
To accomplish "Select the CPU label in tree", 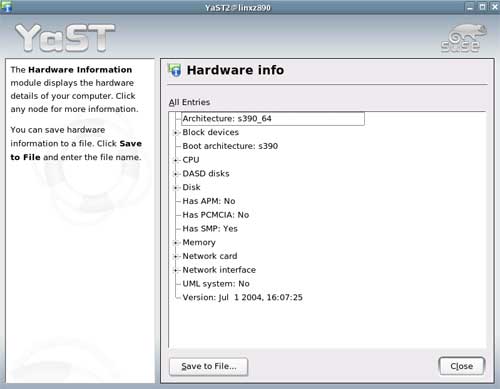I will click(x=191, y=160).
